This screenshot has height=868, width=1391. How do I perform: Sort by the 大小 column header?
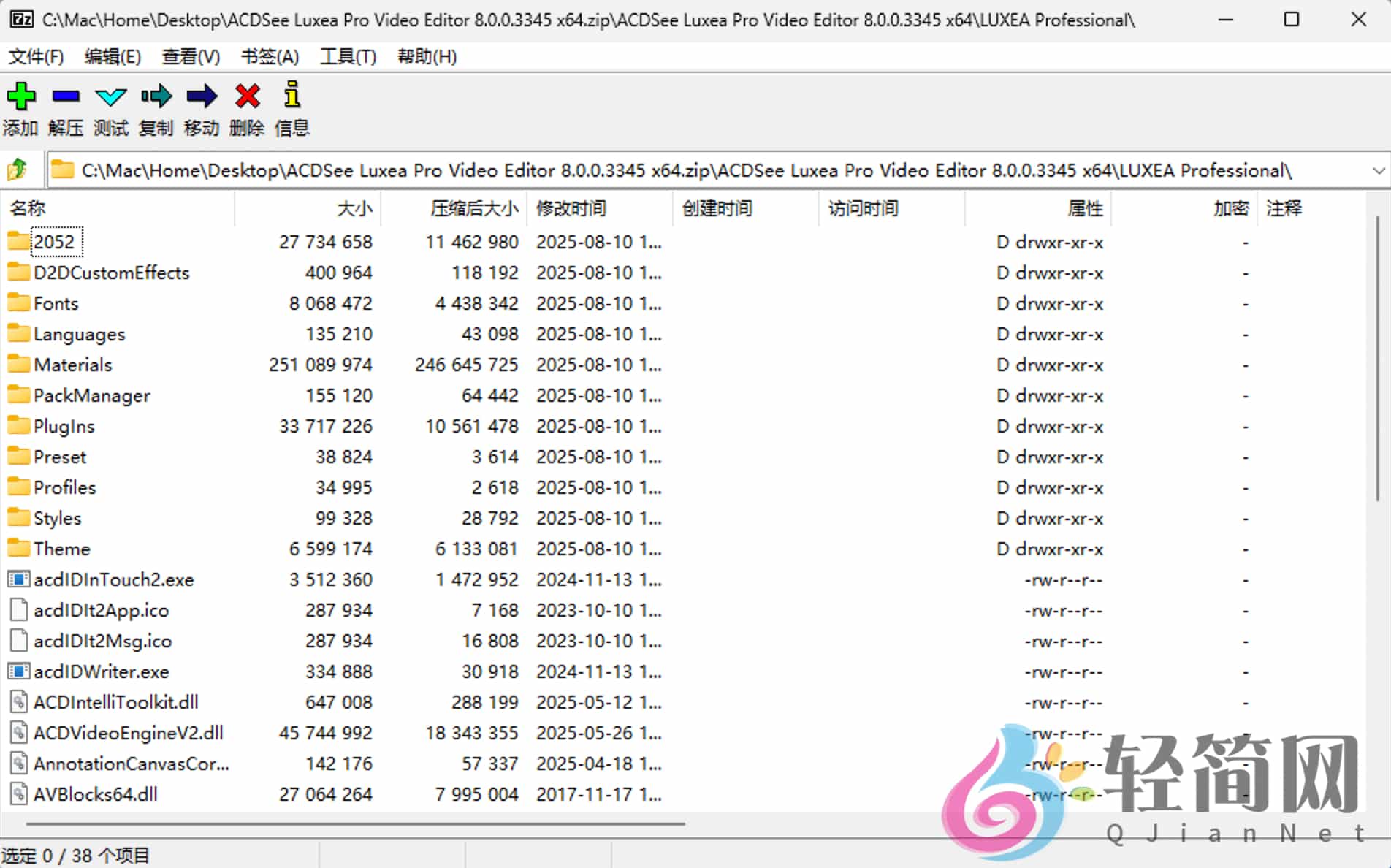tap(354, 208)
